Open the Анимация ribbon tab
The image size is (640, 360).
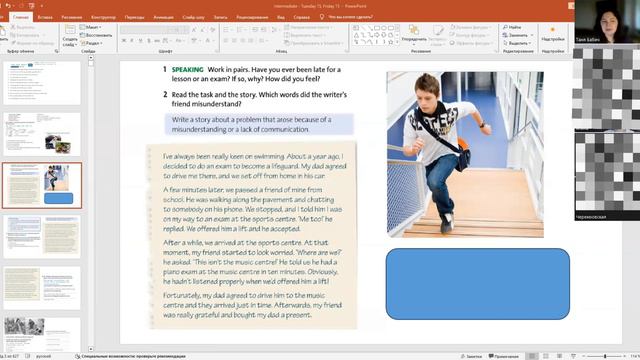[x=163, y=17]
